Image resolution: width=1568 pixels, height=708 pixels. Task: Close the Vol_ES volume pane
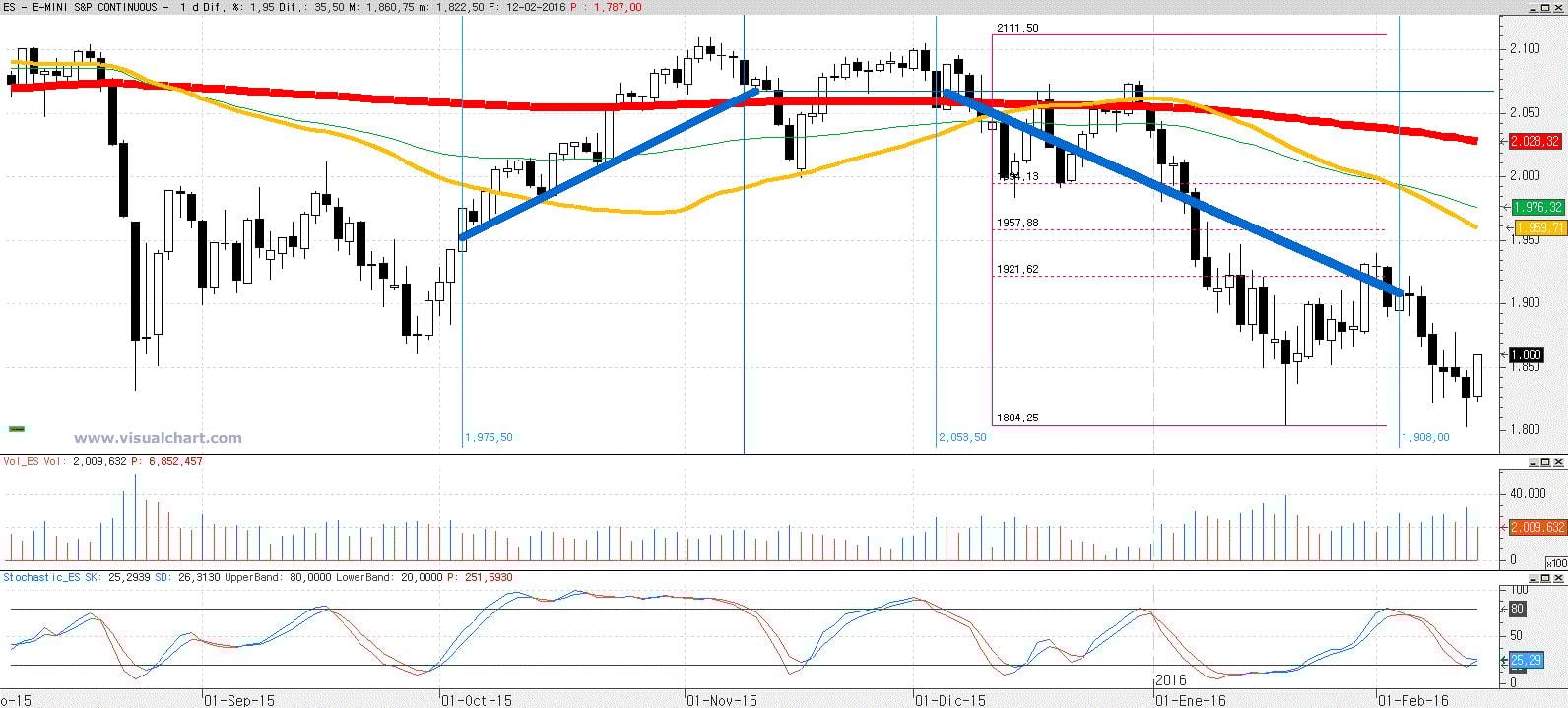(1558, 462)
